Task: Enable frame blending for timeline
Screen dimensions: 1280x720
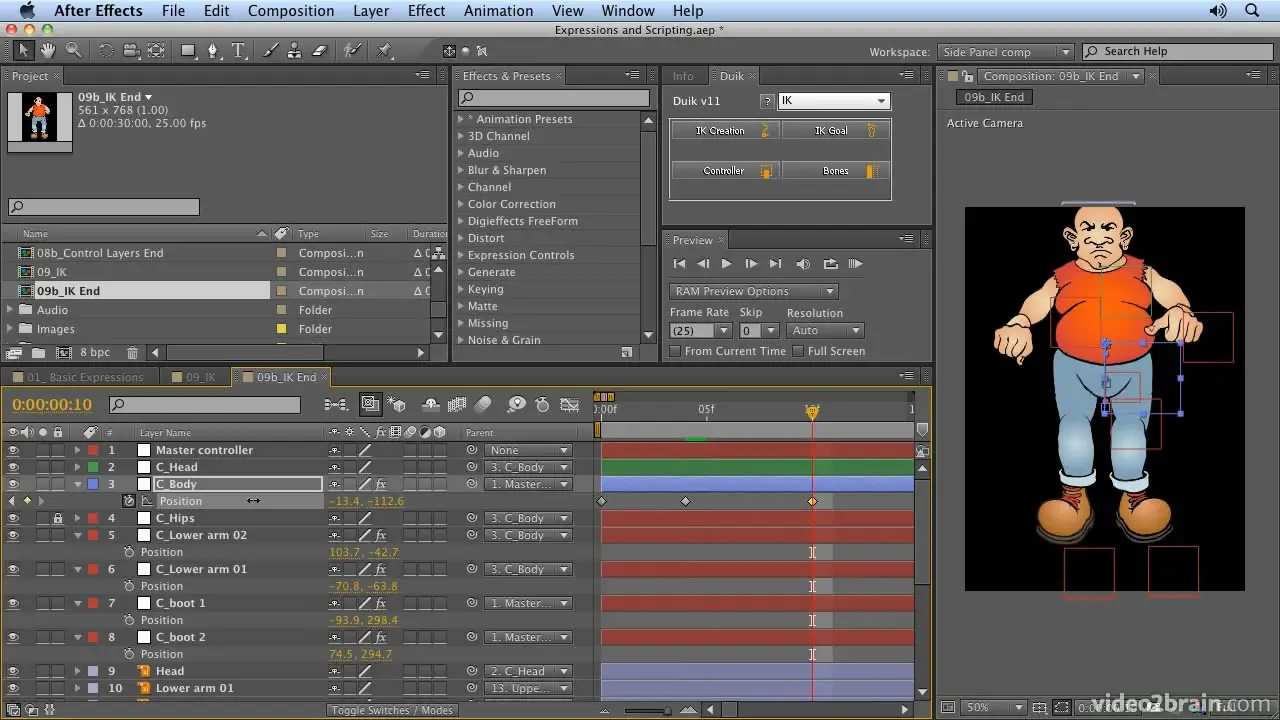Action: [x=457, y=405]
